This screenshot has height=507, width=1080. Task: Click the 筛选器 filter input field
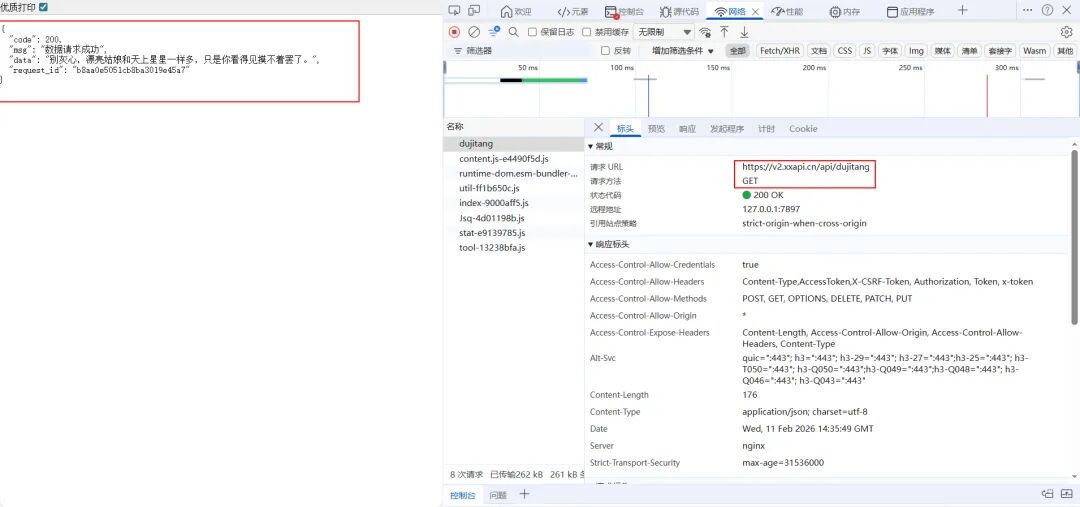click(x=523, y=51)
